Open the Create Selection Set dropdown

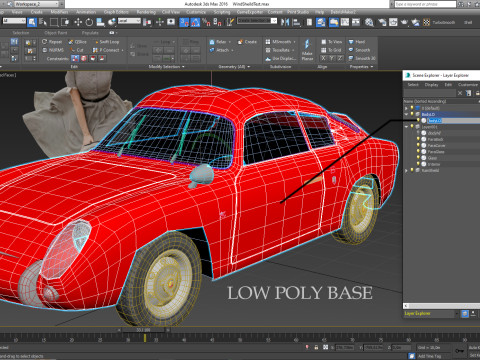click(x=257, y=21)
